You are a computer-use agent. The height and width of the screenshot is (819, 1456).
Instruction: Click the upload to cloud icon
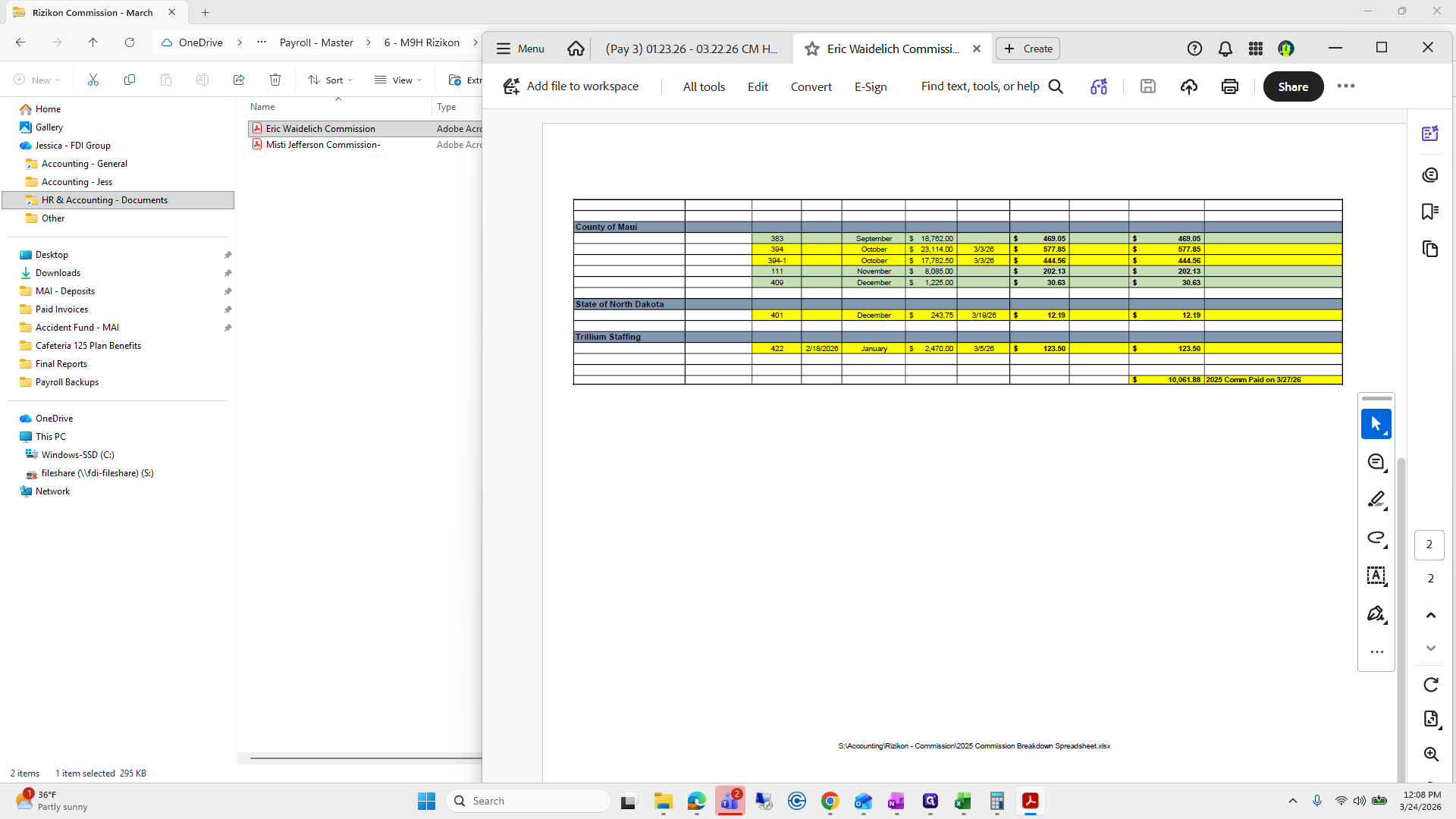click(x=1188, y=86)
